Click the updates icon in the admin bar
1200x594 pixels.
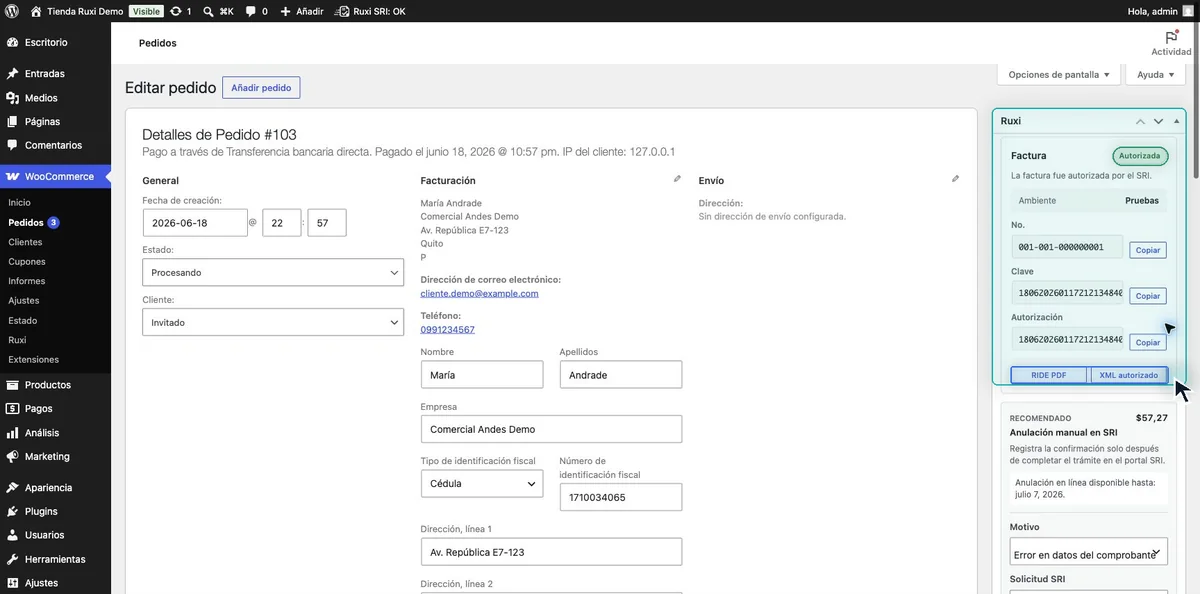176,11
